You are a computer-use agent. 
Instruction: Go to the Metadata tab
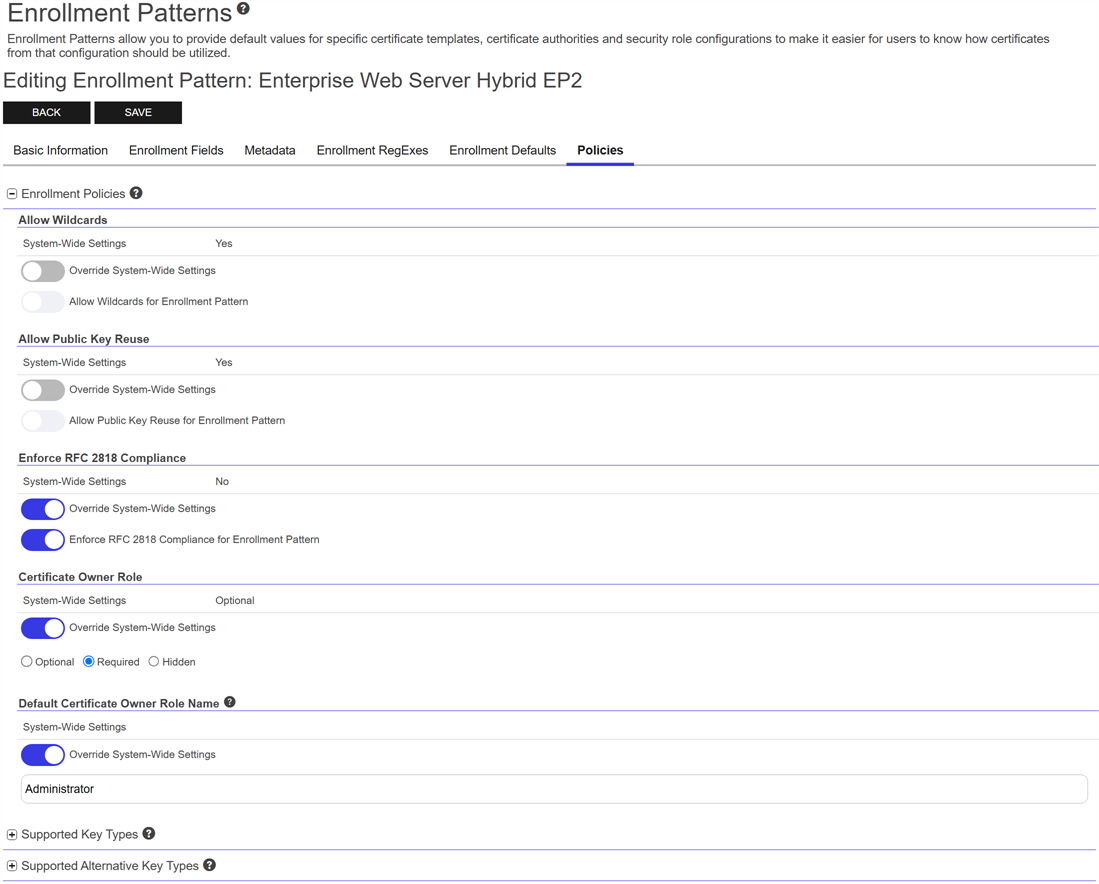click(x=270, y=150)
